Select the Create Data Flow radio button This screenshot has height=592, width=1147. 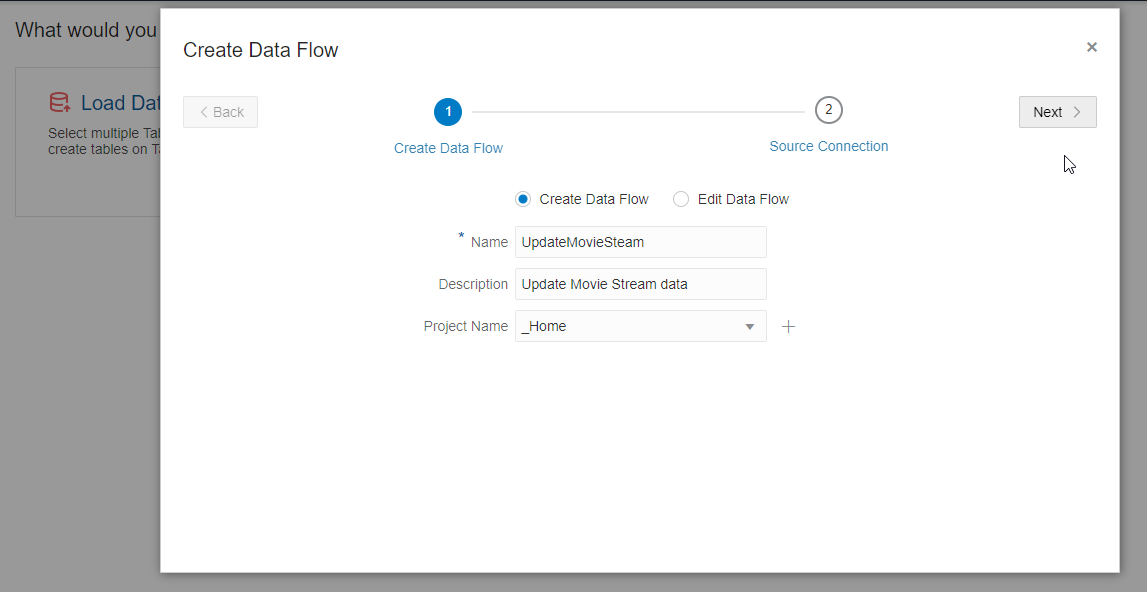point(523,199)
